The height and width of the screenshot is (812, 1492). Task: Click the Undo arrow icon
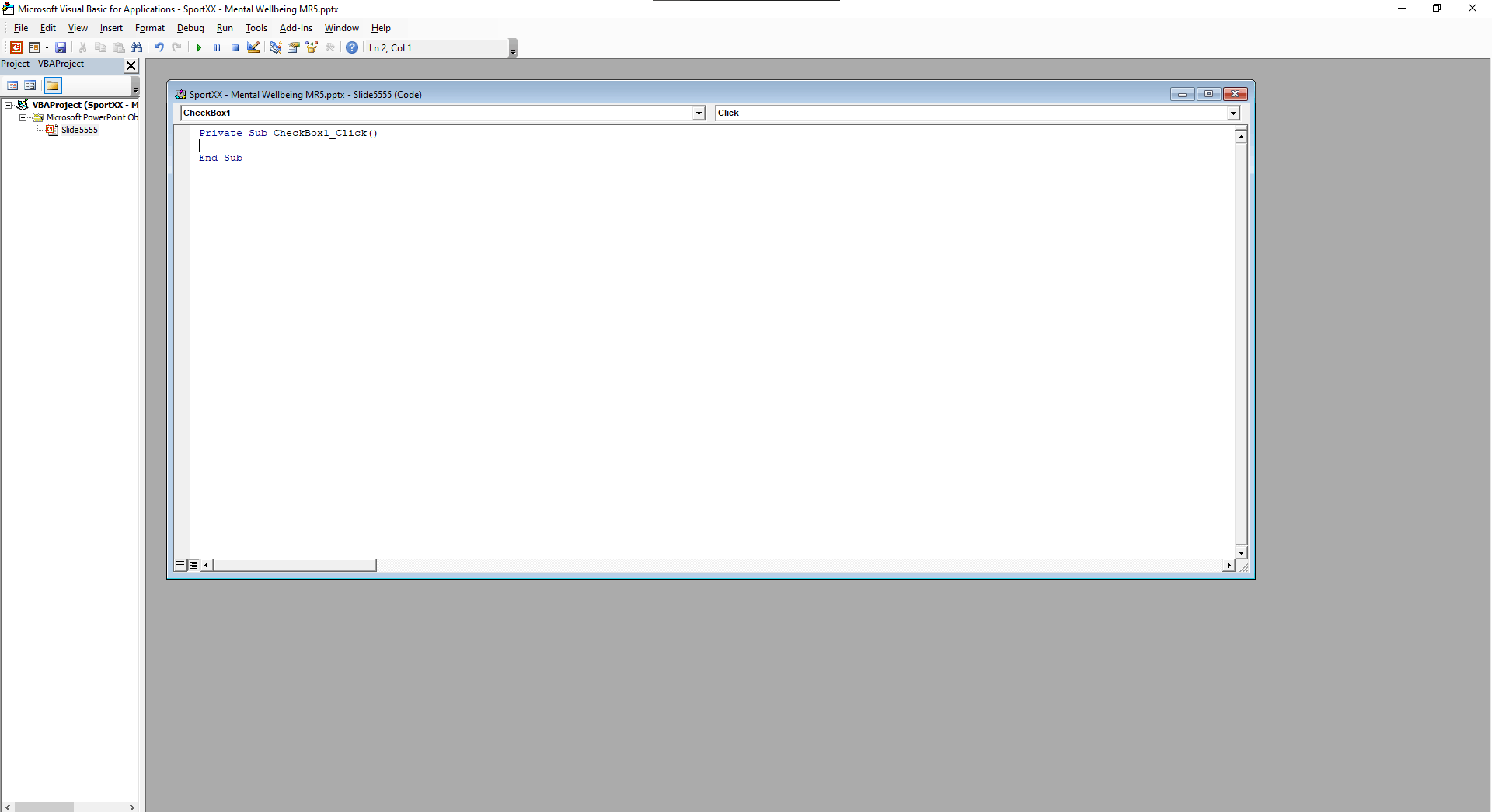(159, 47)
